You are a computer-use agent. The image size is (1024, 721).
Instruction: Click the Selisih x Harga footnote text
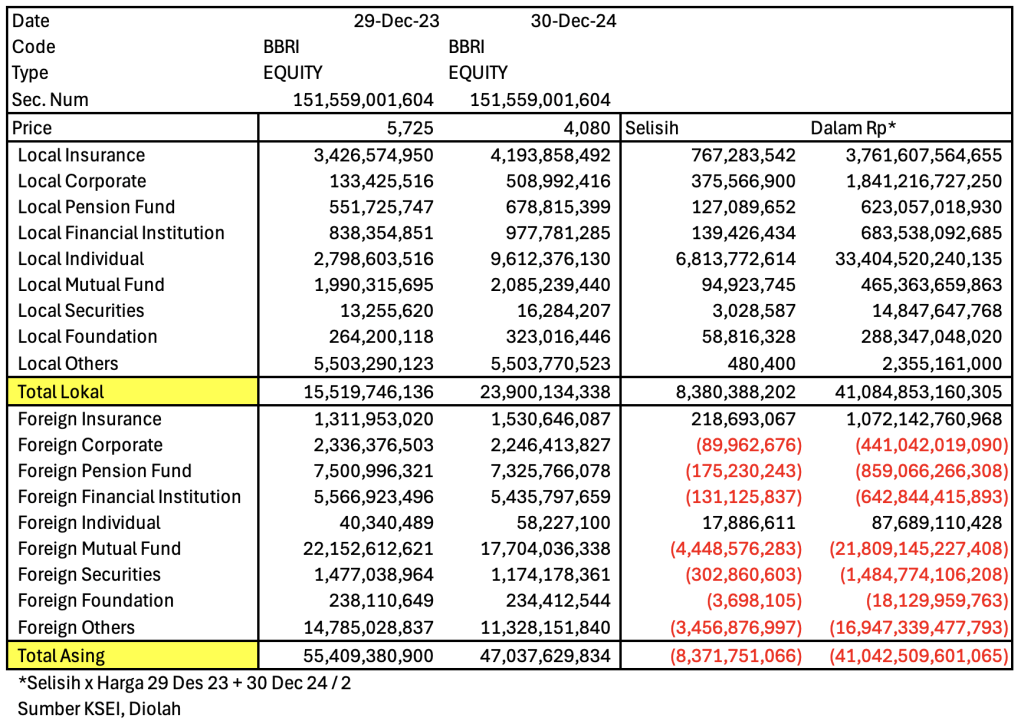pos(184,683)
